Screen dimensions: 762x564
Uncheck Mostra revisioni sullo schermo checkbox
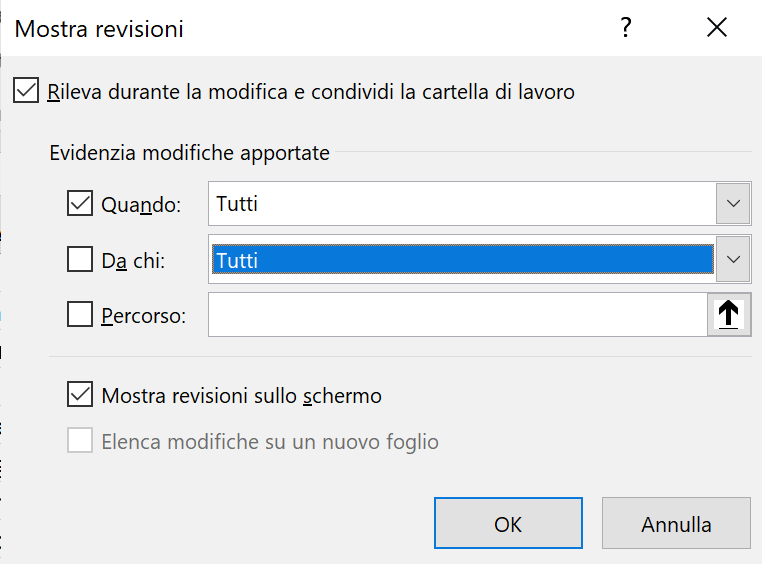coord(80,394)
